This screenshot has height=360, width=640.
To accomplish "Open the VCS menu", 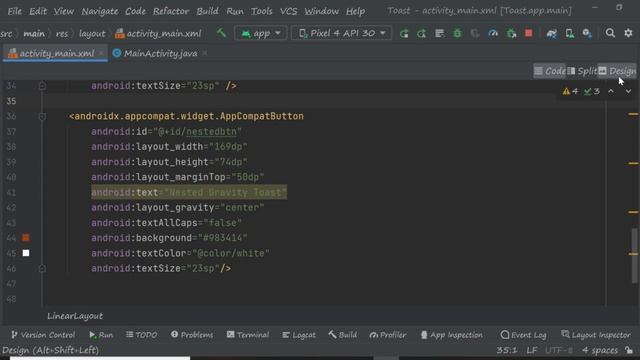I will [x=289, y=11].
